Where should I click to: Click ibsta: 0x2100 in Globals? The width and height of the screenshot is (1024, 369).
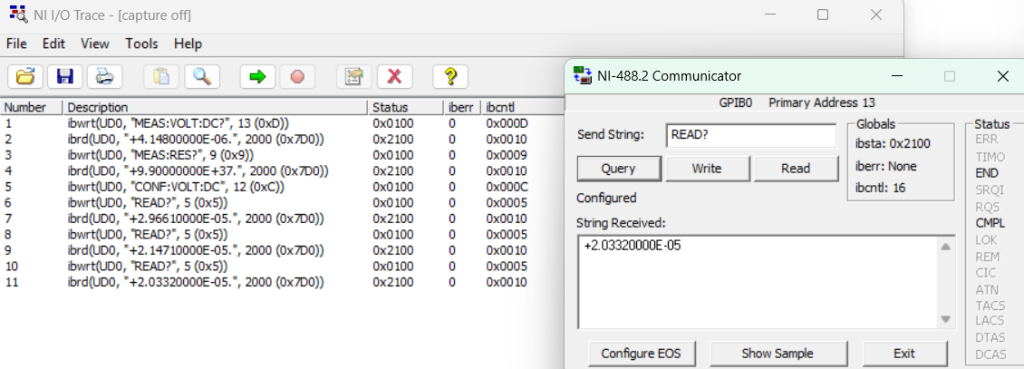(x=893, y=144)
